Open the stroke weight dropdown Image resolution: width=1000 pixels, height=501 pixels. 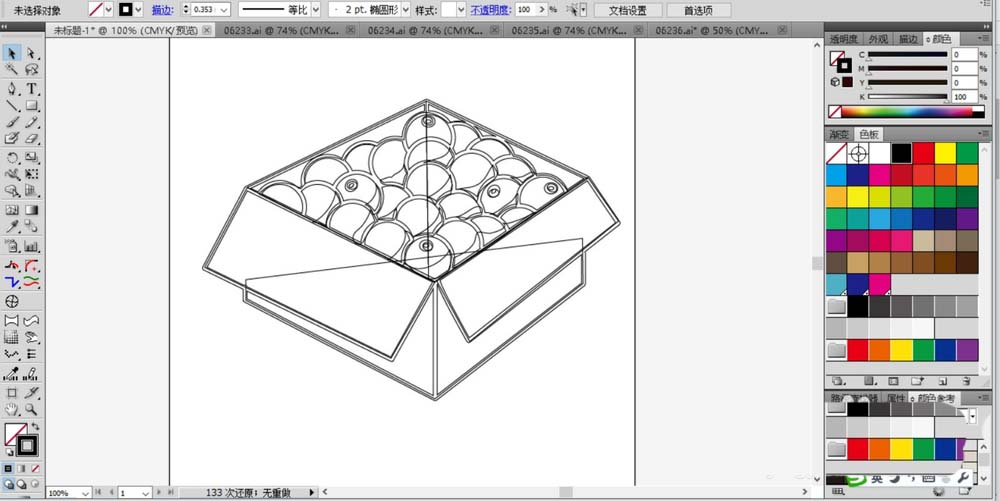tap(223, 10)
